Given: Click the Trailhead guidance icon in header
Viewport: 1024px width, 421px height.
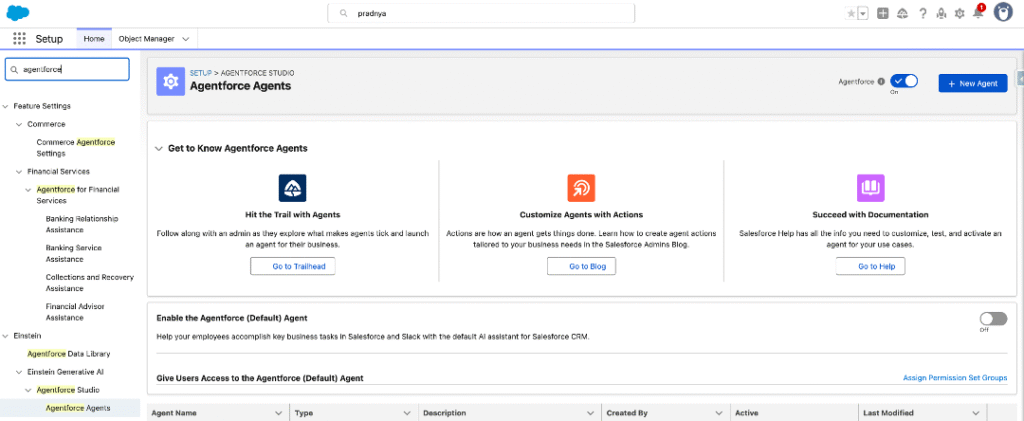Looking at the screenshot, I should [903, 13].
